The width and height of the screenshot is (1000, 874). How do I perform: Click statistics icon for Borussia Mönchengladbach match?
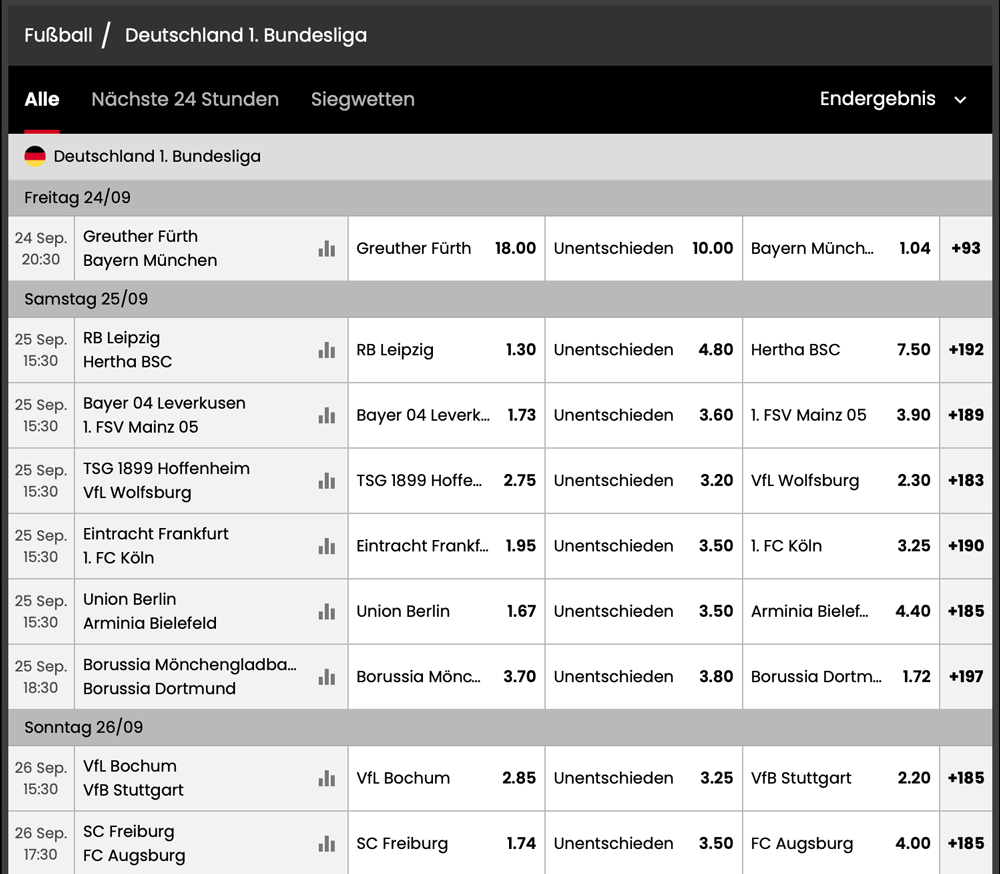coord(326,677)
